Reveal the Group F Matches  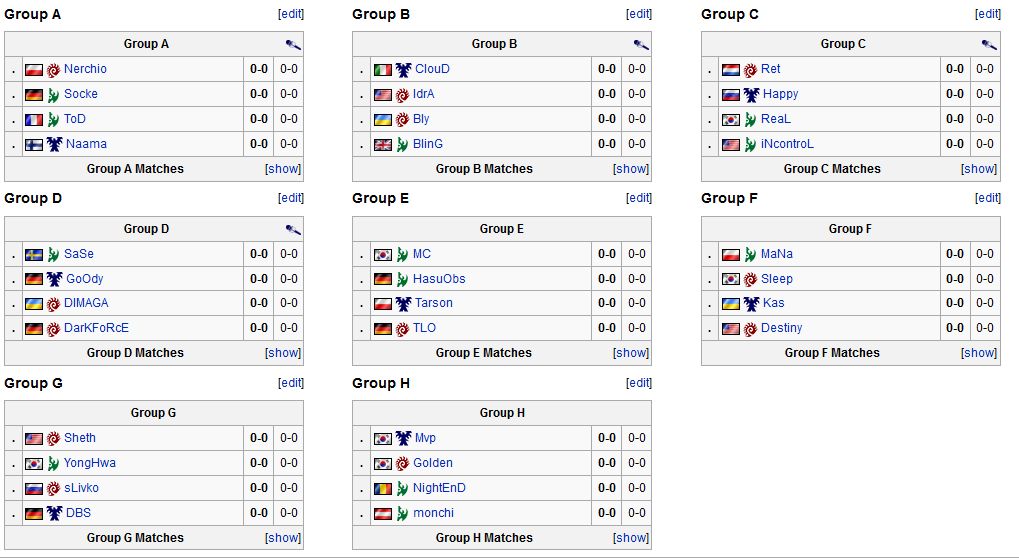tap(979, 353)
